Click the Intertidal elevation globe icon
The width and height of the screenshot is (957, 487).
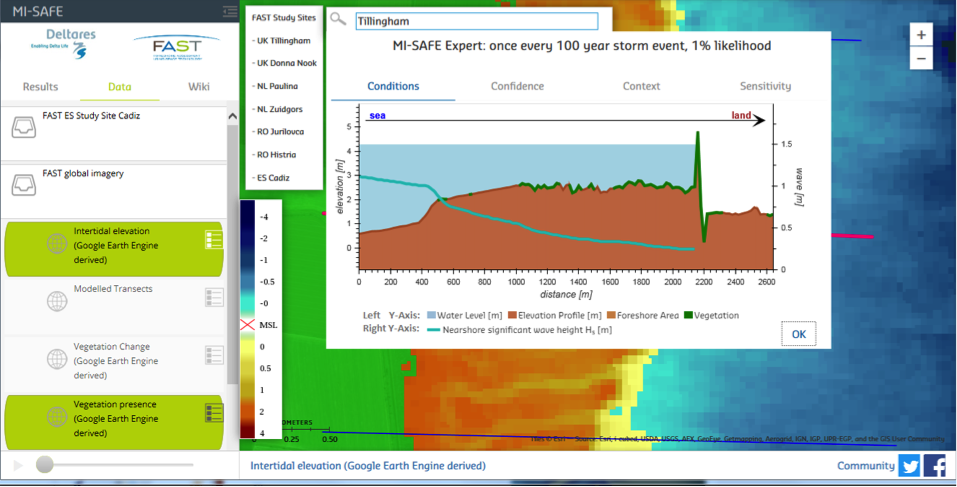[x=57, y=244]
